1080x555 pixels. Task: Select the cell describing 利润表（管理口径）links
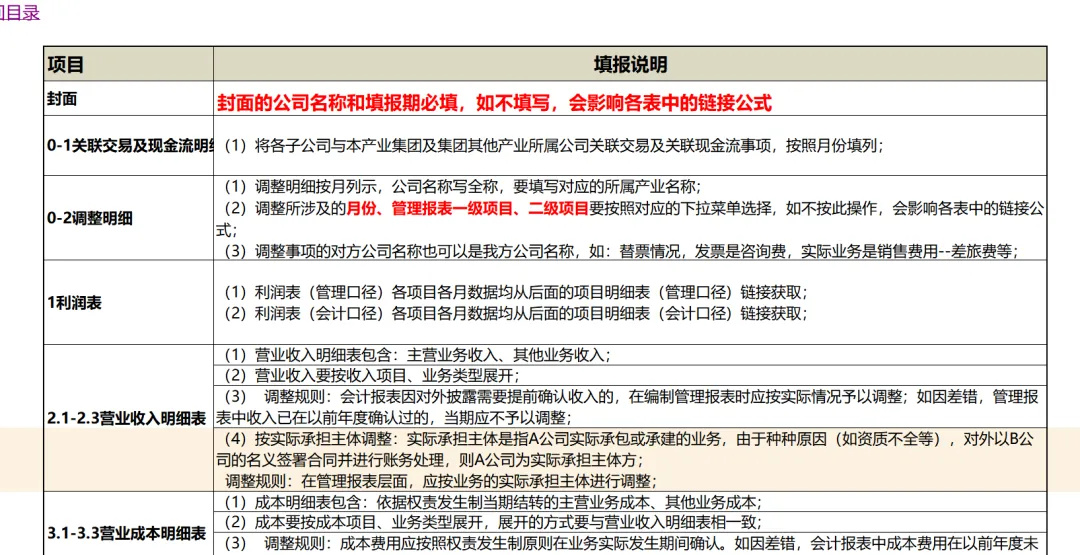630,302
